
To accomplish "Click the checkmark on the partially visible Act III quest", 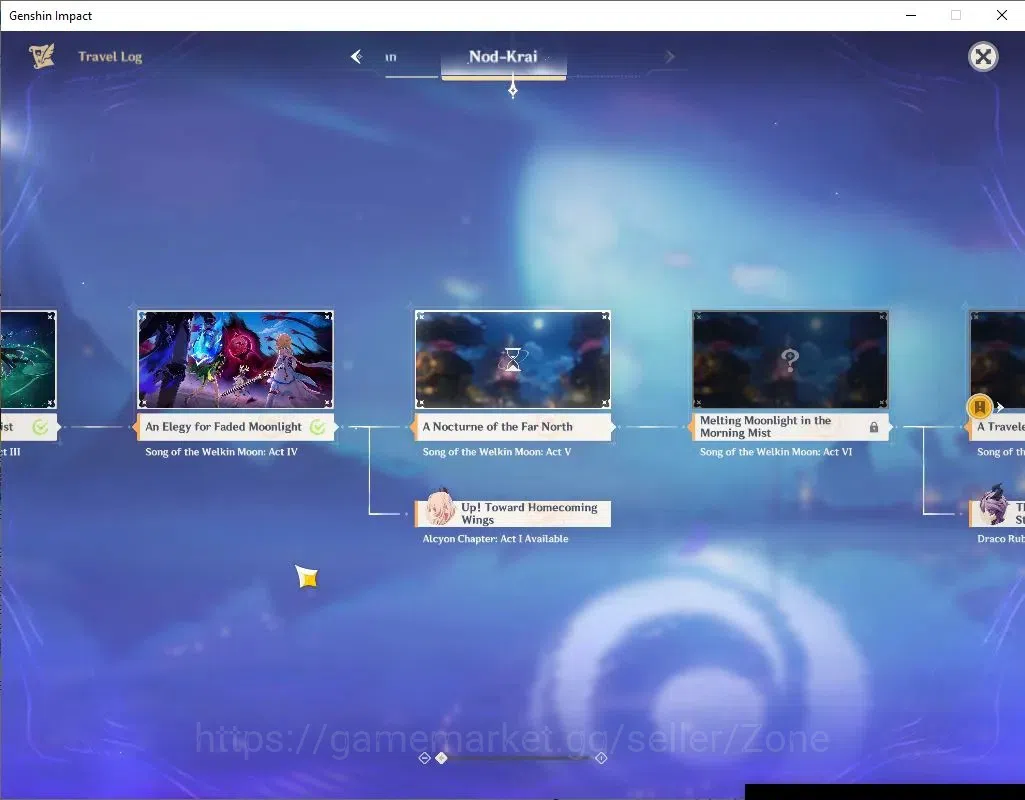I will [41, 427].
